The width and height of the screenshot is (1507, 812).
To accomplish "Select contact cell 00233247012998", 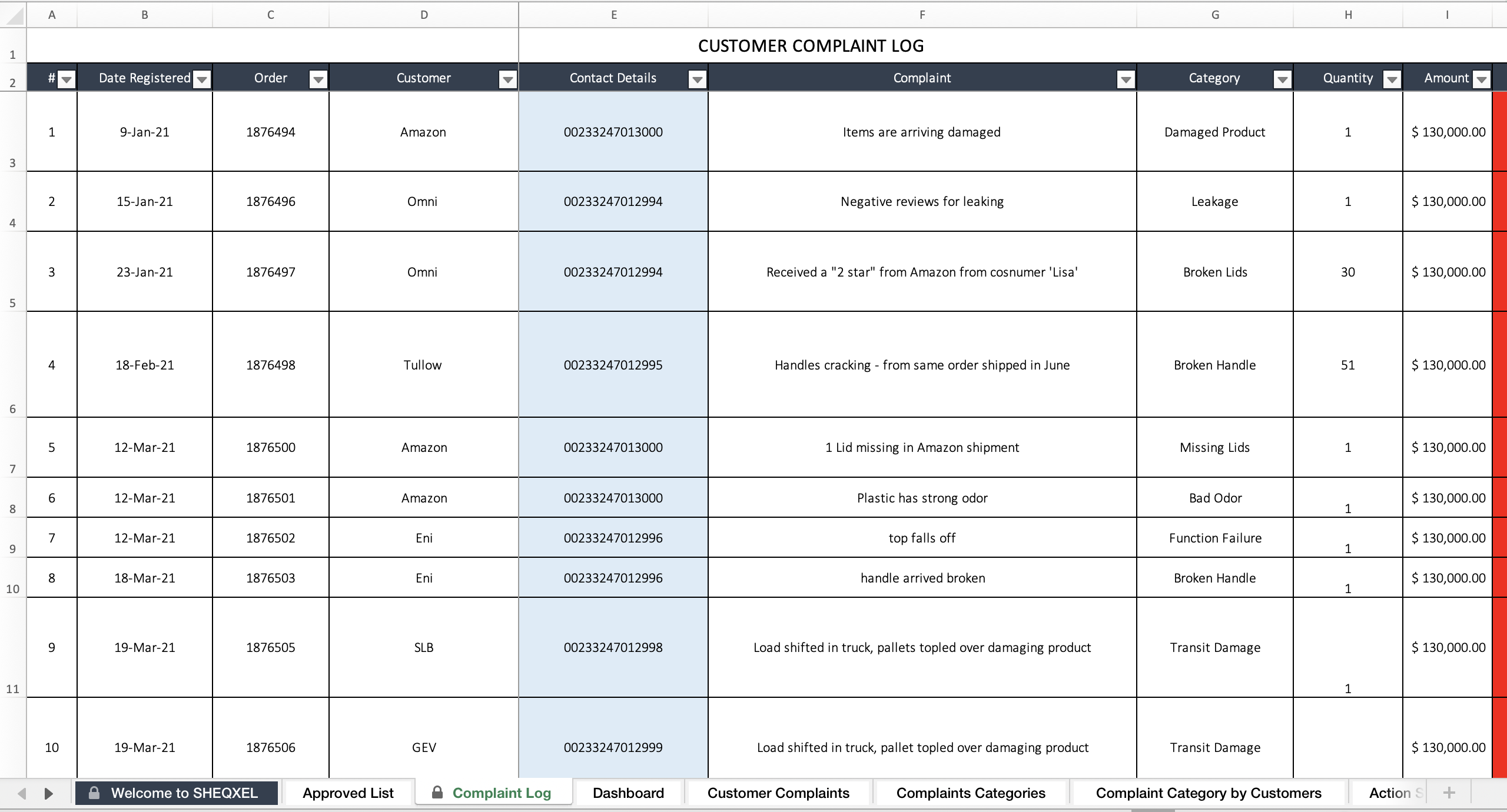I will pos(613,647).
